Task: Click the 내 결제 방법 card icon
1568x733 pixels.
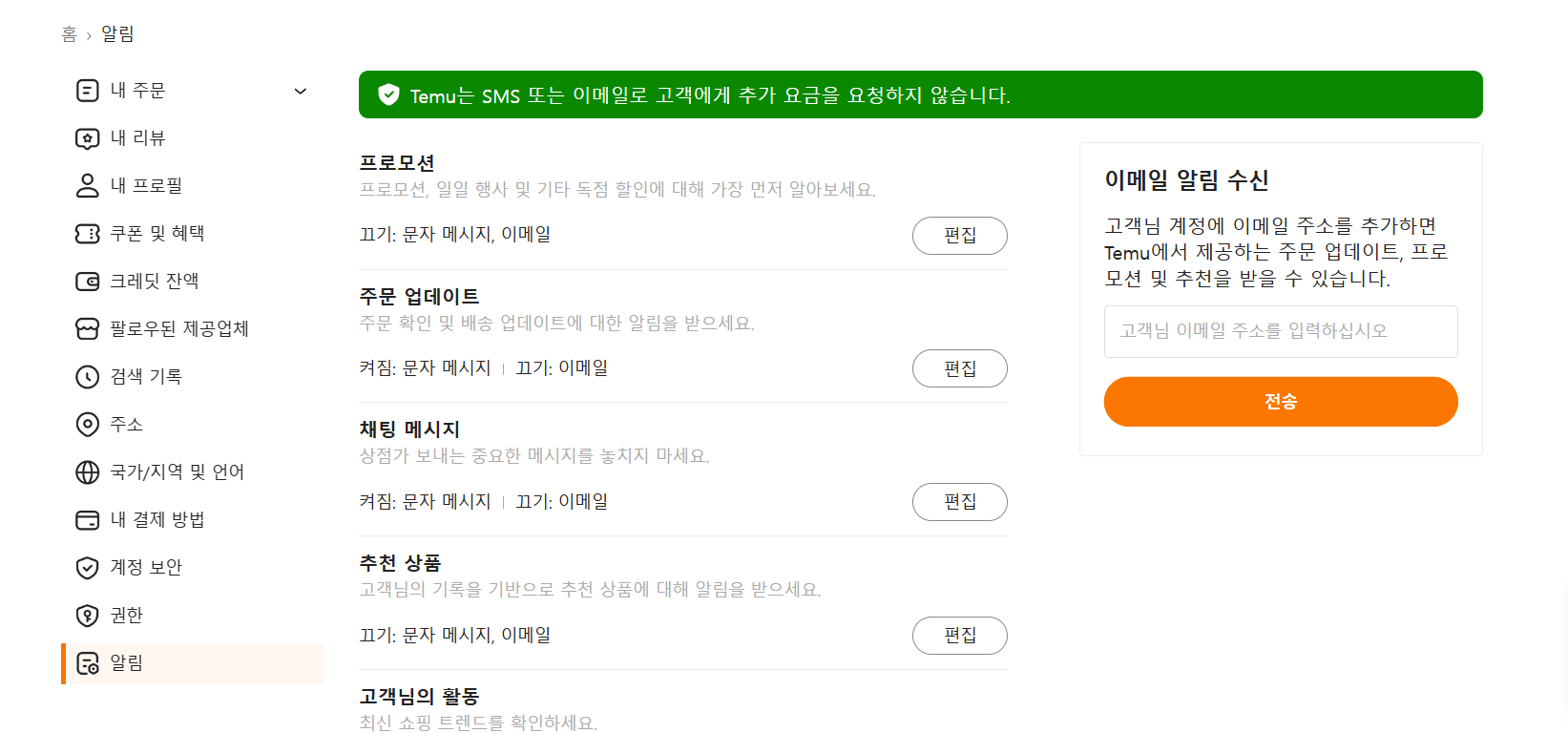Action: (87, 519)
